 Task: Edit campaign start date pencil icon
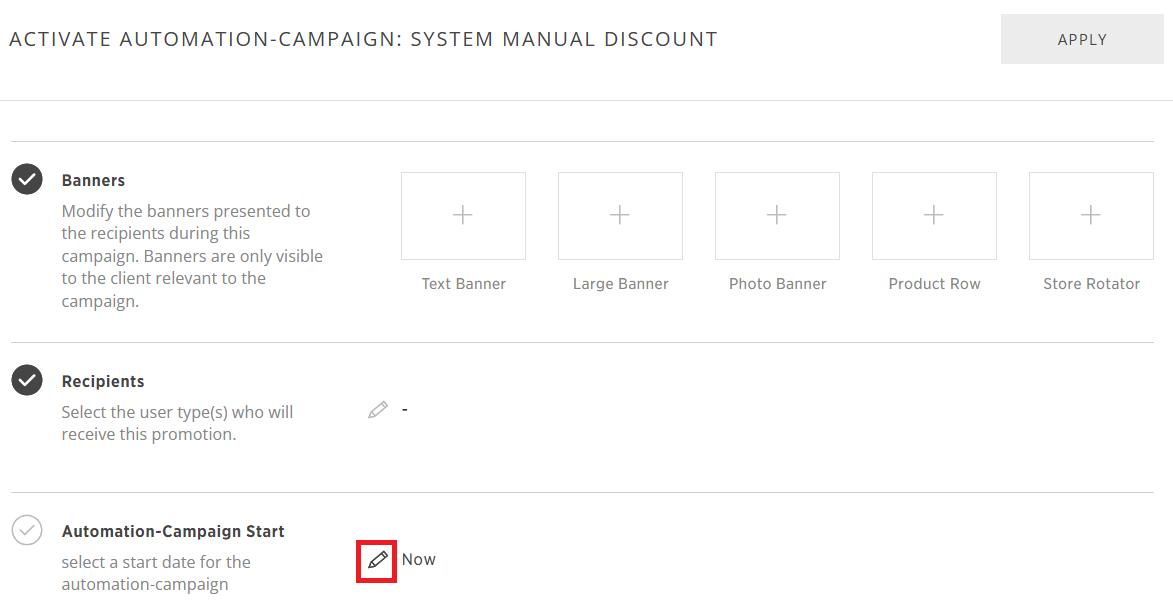tap(377, 560)
